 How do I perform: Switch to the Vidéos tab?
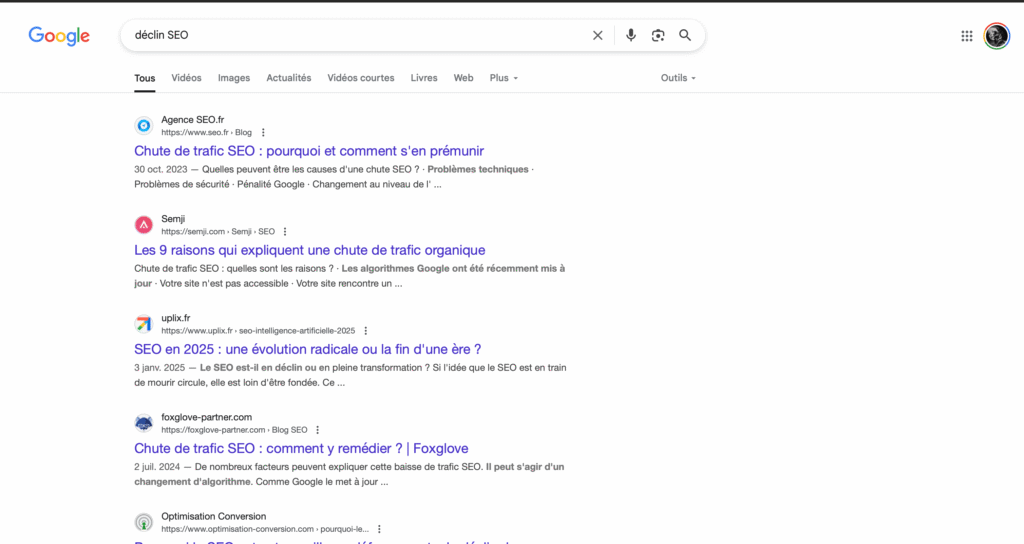click(x=186, y=78)
